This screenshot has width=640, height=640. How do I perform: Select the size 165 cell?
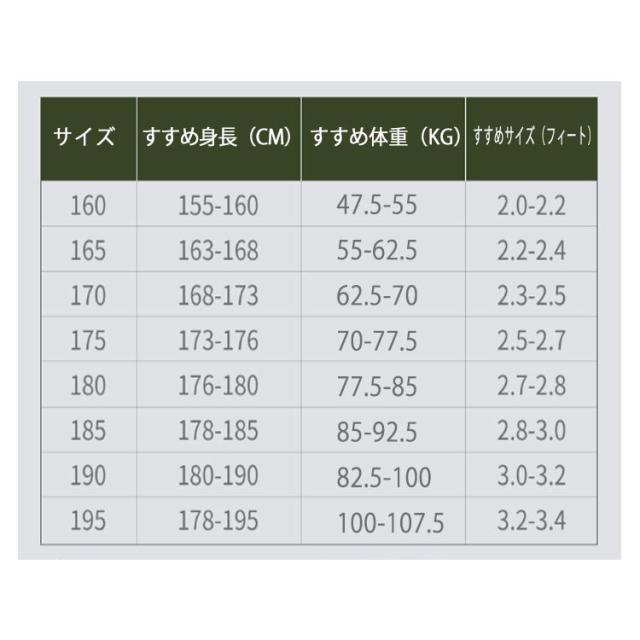(88, 251)
